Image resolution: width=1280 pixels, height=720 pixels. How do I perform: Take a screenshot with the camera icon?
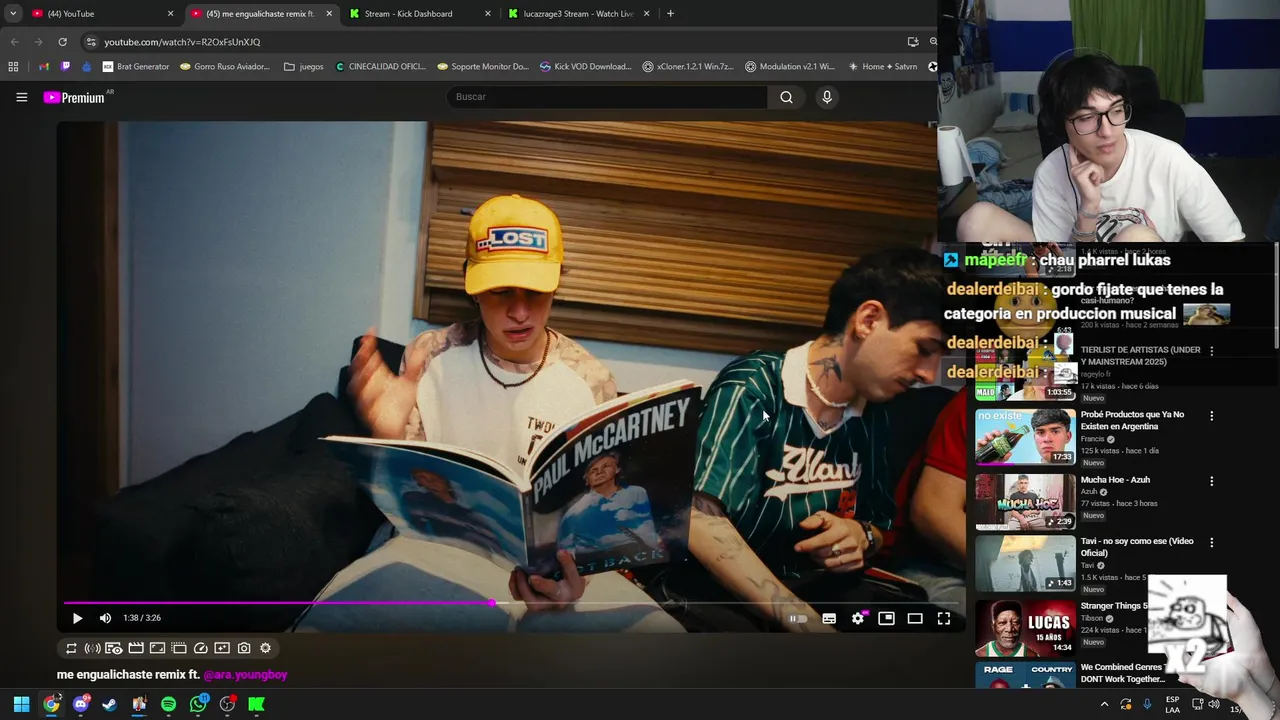tap(244, 648)
